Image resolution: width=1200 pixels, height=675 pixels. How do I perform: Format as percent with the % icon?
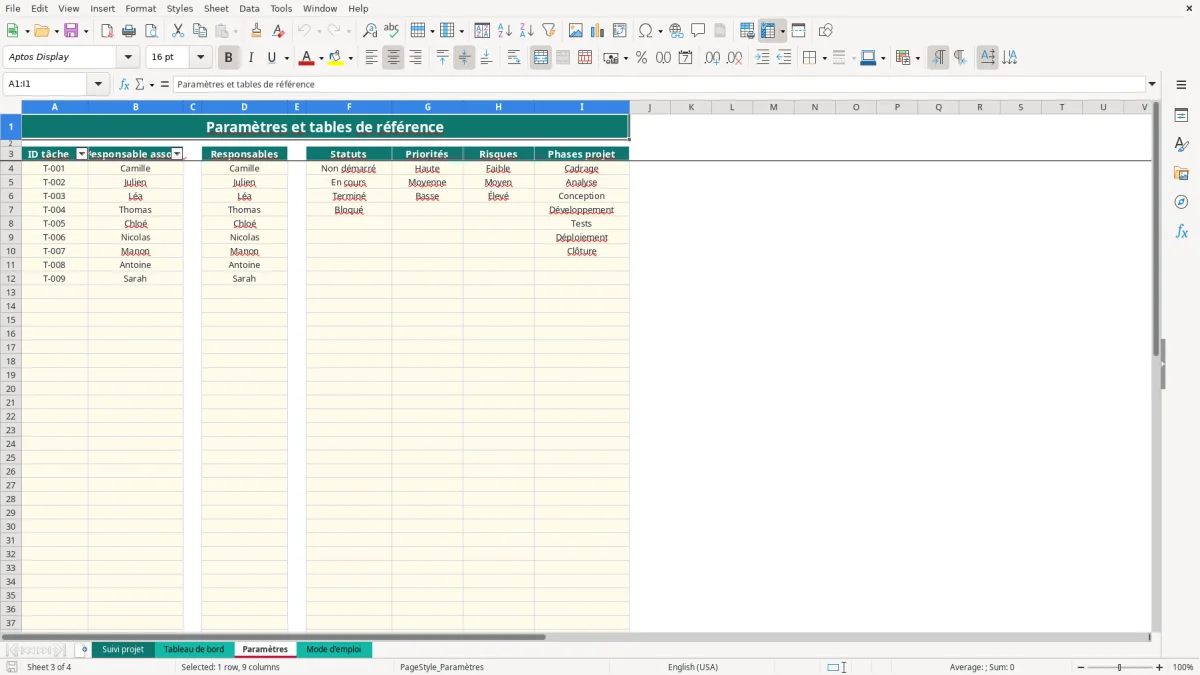coord(642,58)
